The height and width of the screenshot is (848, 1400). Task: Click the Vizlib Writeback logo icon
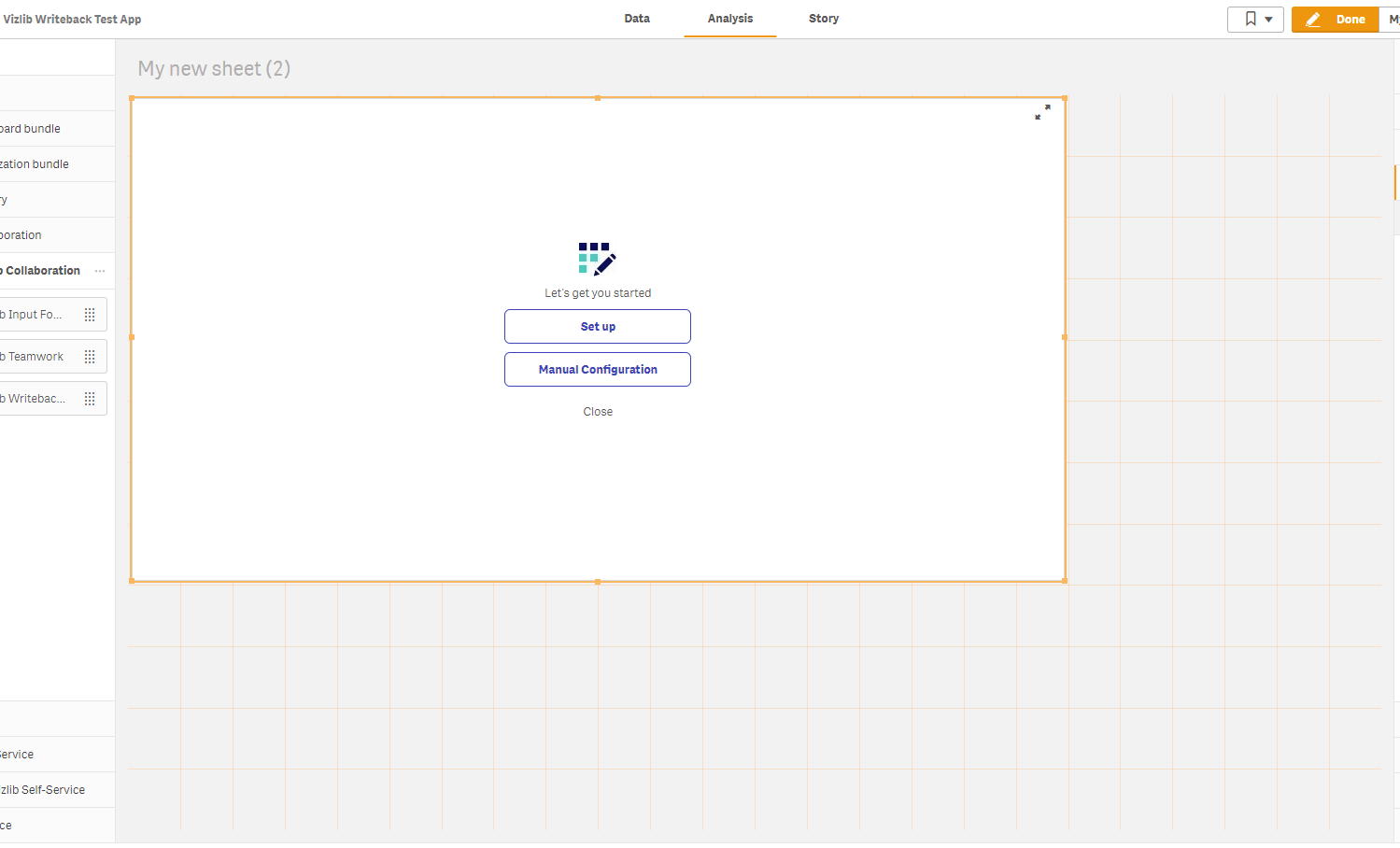[597, 259]
